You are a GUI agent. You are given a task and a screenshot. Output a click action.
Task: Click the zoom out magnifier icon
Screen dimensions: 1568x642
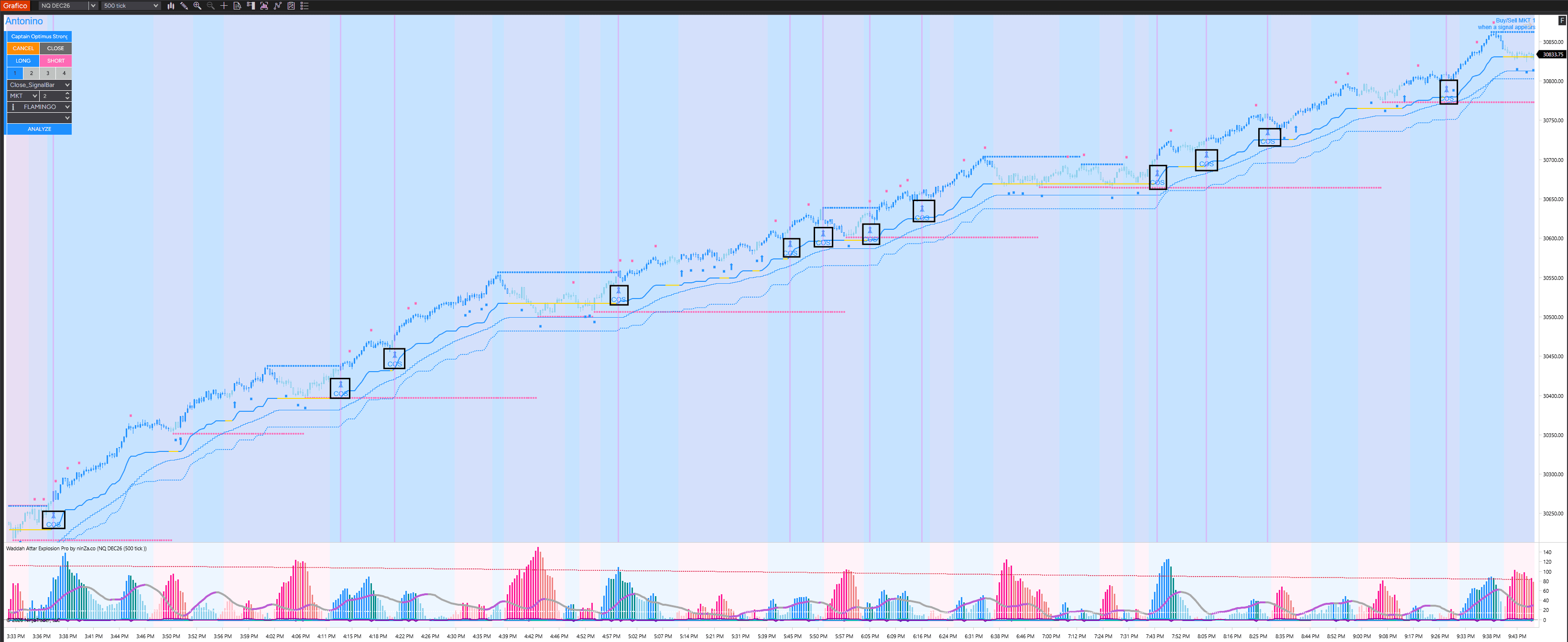pyautogui.click(x=211, y=5)
